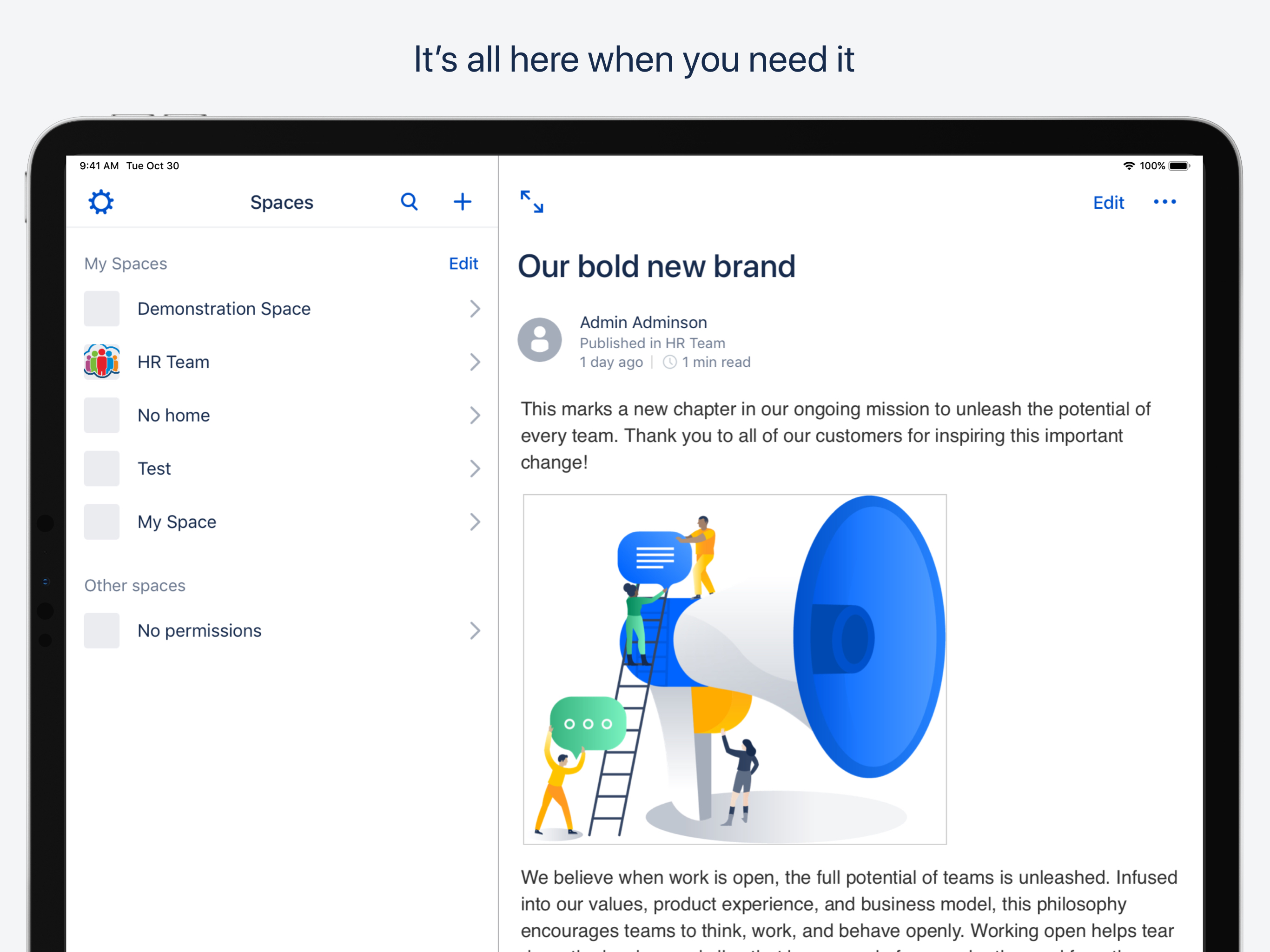Click the clock read-time icon
The width and height of the screenshot is (1270, 952).
click(669, 362)
